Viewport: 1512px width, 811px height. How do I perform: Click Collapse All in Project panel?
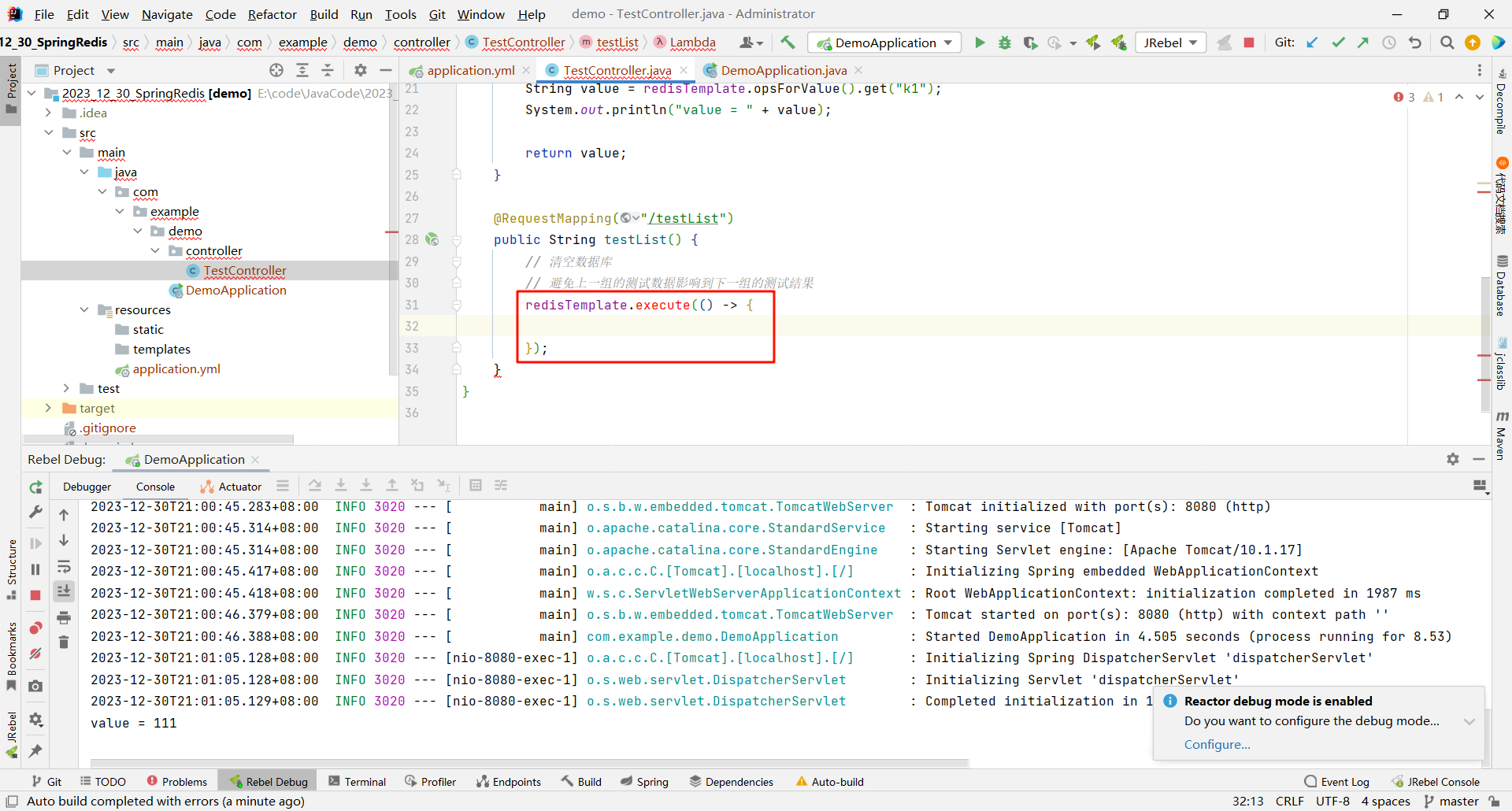[328, 70]
